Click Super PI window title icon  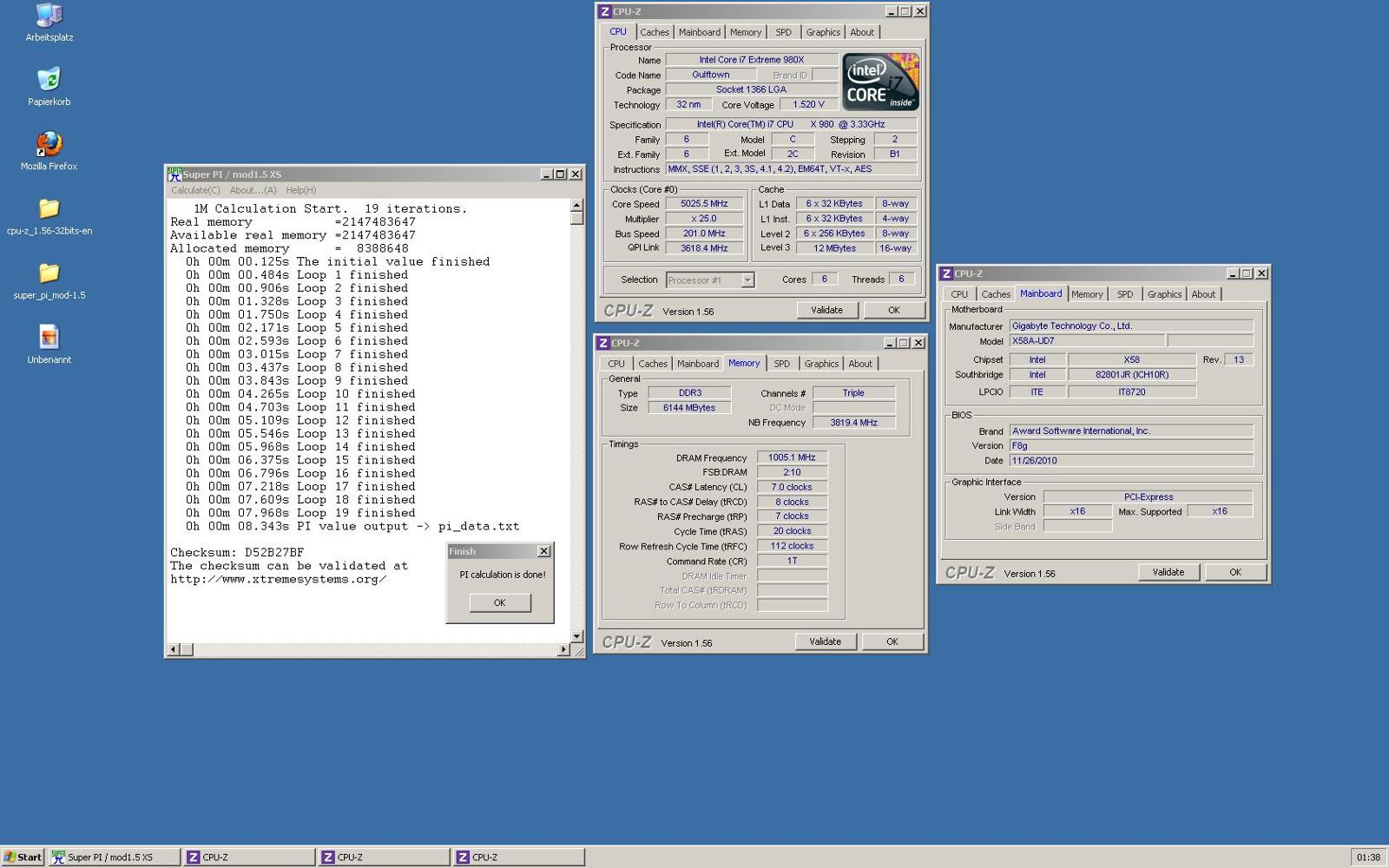174,174
